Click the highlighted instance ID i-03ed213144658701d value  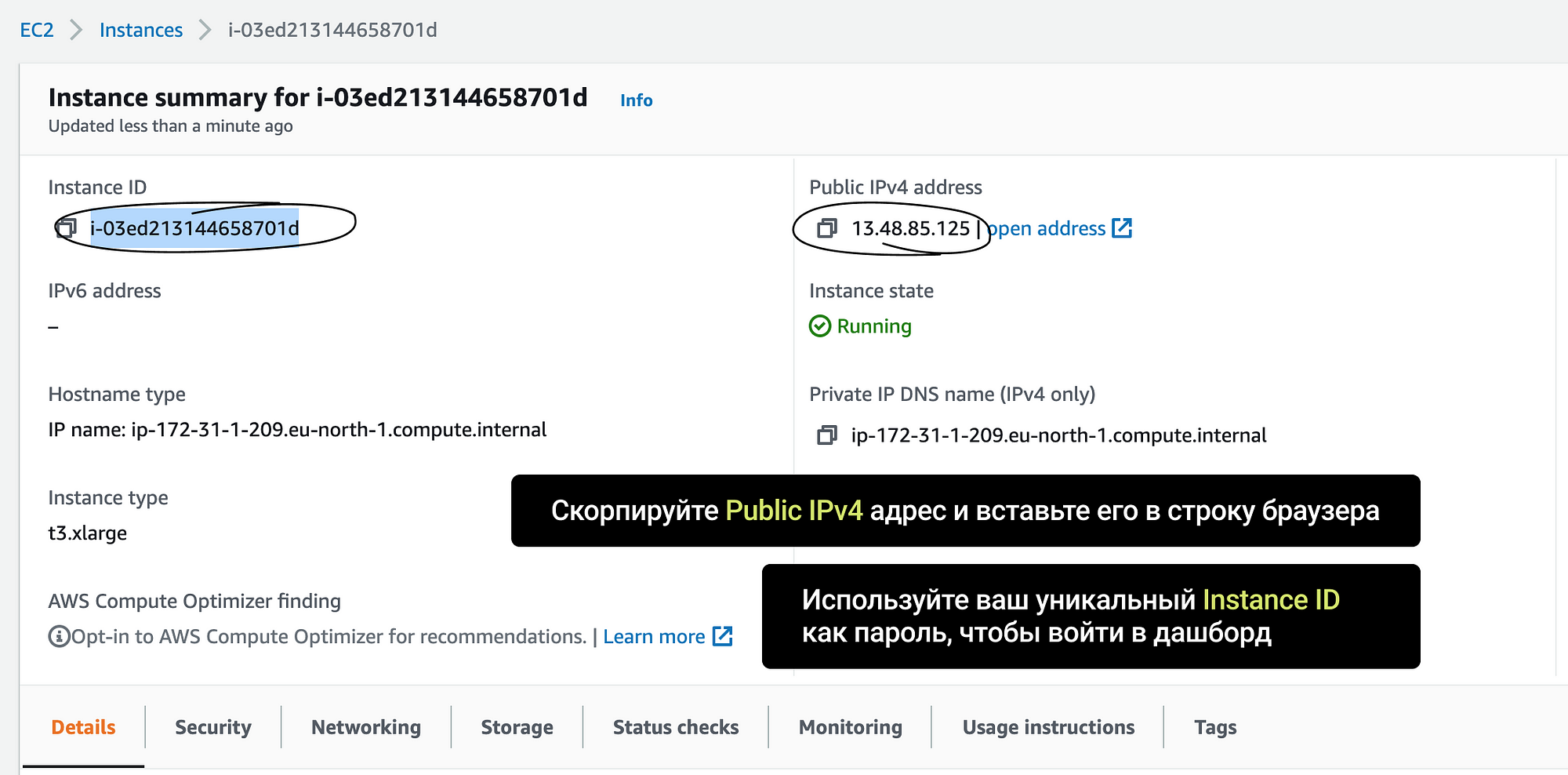click(x=194, y=228)
